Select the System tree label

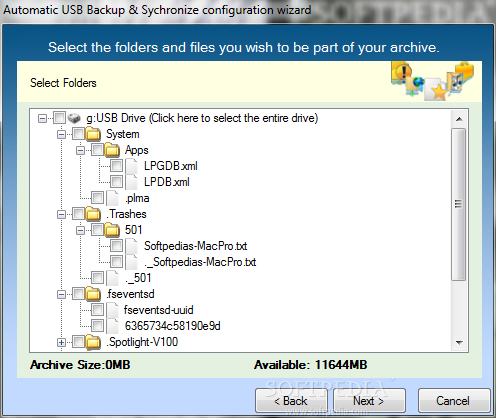[123, 134]
